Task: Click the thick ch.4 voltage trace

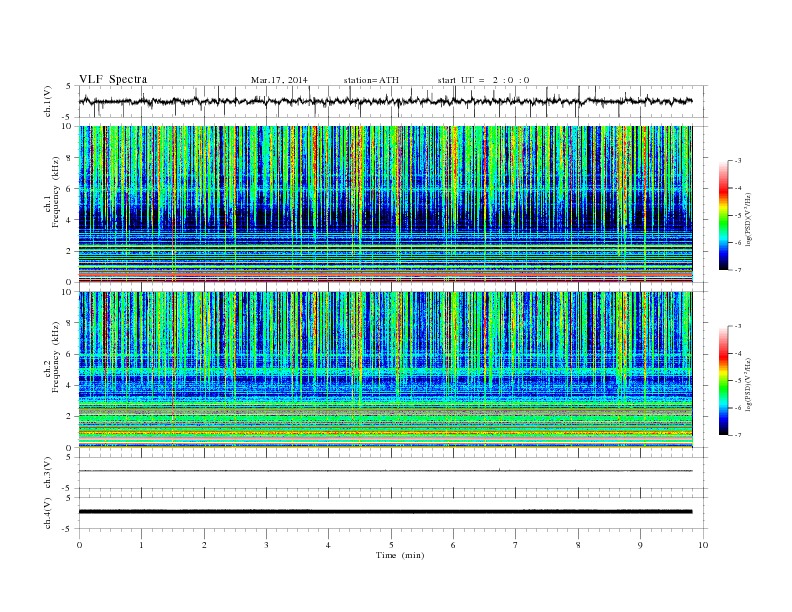Action: [385, 512]
